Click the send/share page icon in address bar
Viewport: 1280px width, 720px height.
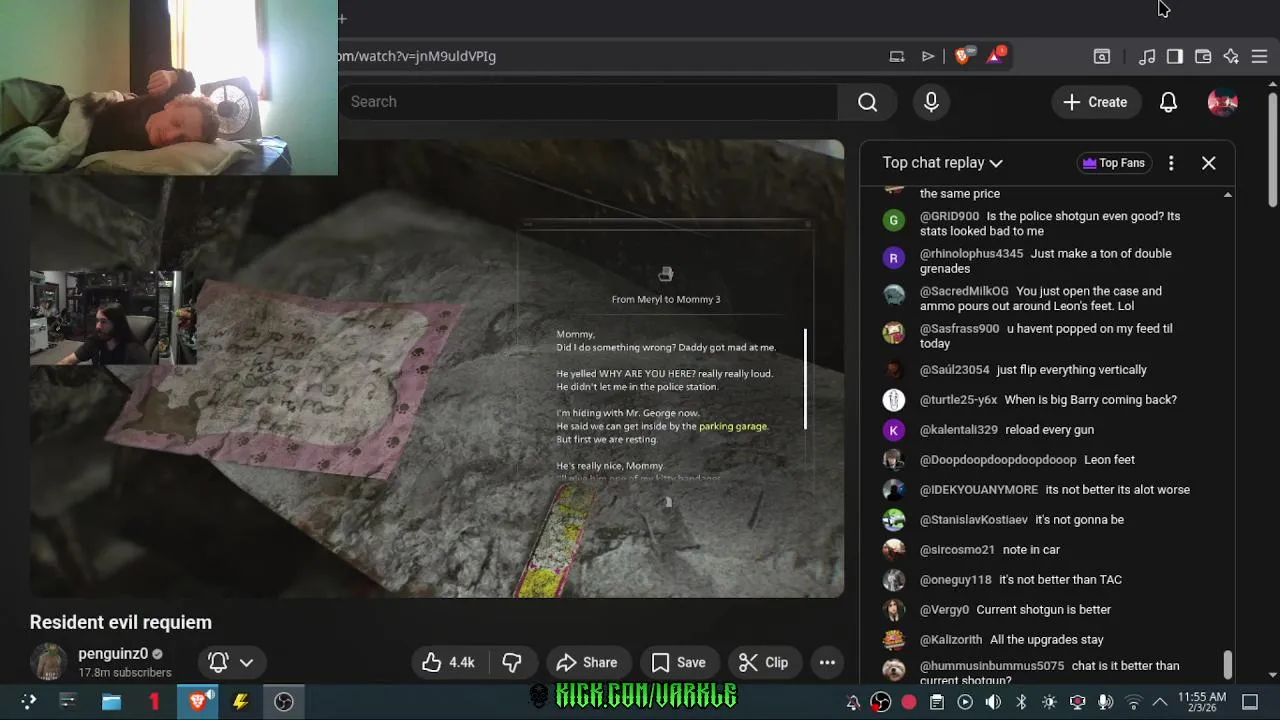928,56
